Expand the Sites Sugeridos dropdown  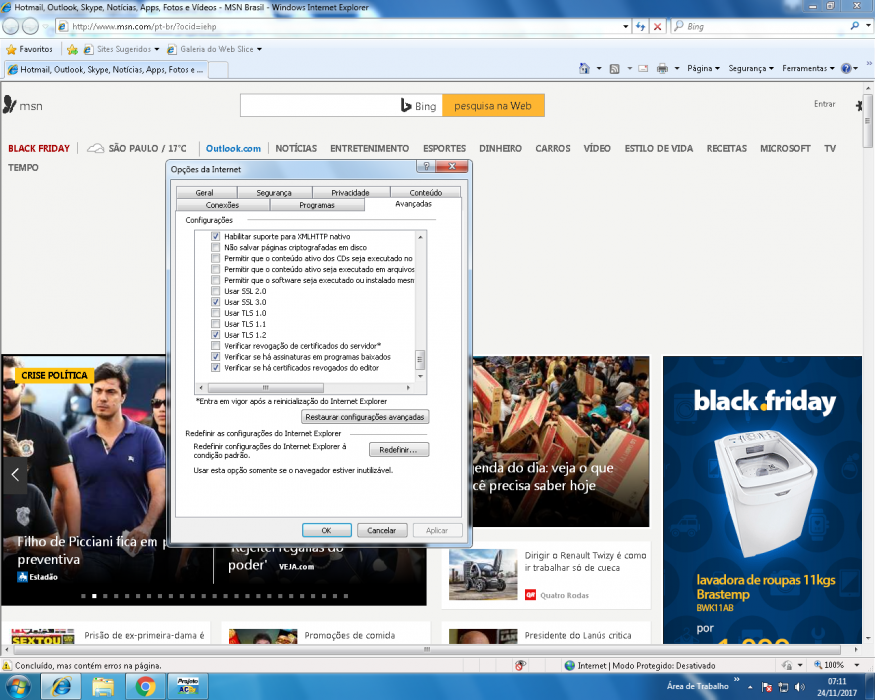click(x=157, y=49)
